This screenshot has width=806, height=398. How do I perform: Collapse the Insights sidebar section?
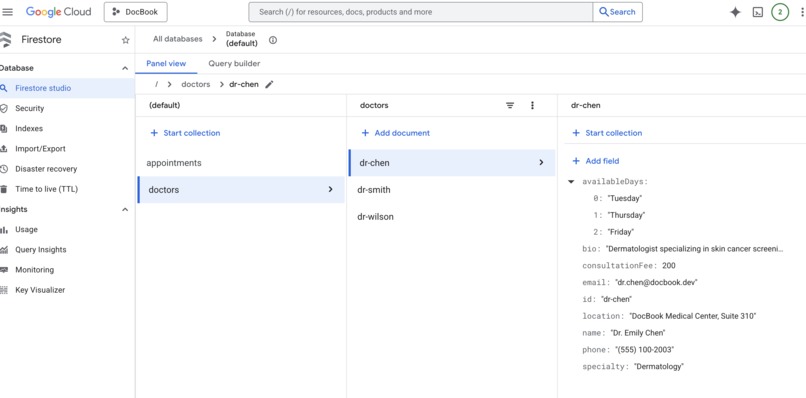pyautogui.click(x=125, y=209)
